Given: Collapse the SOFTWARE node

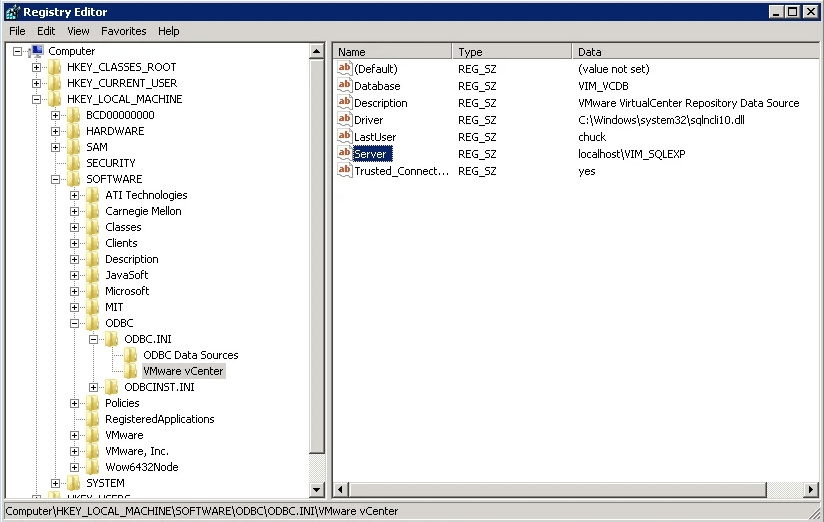Looking at the screenshot, I should tap(55, 179).
